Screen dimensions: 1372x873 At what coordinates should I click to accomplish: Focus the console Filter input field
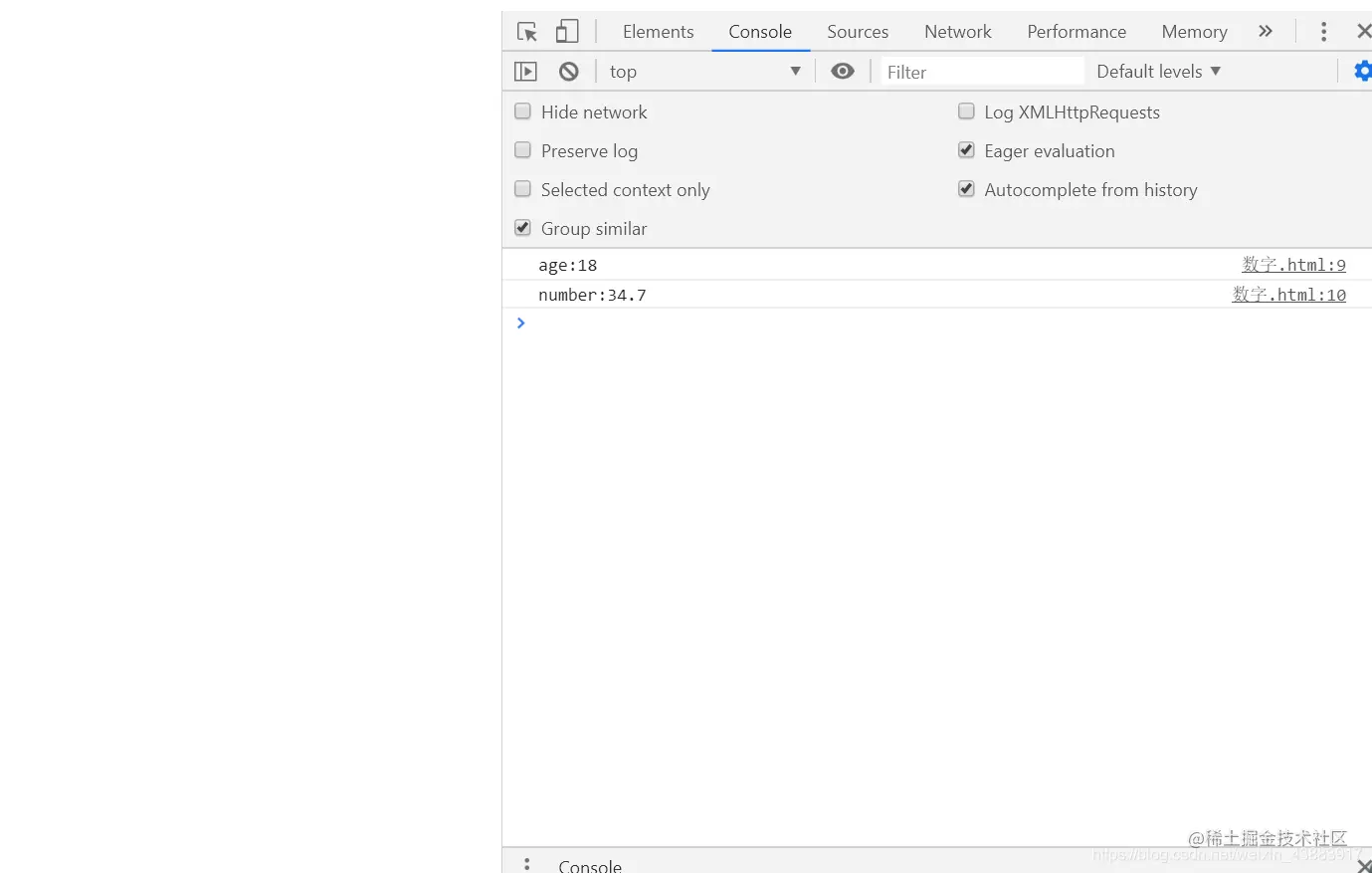982,72
